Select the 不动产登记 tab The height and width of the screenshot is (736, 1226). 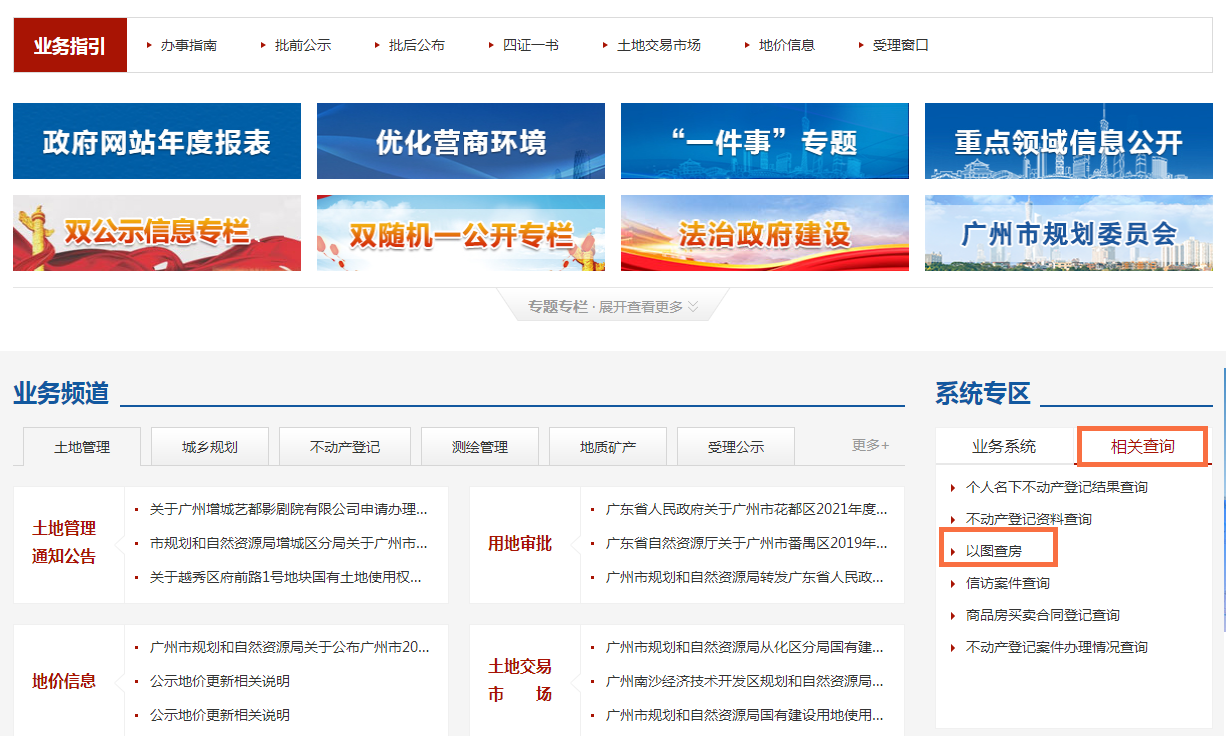point(345,447)
